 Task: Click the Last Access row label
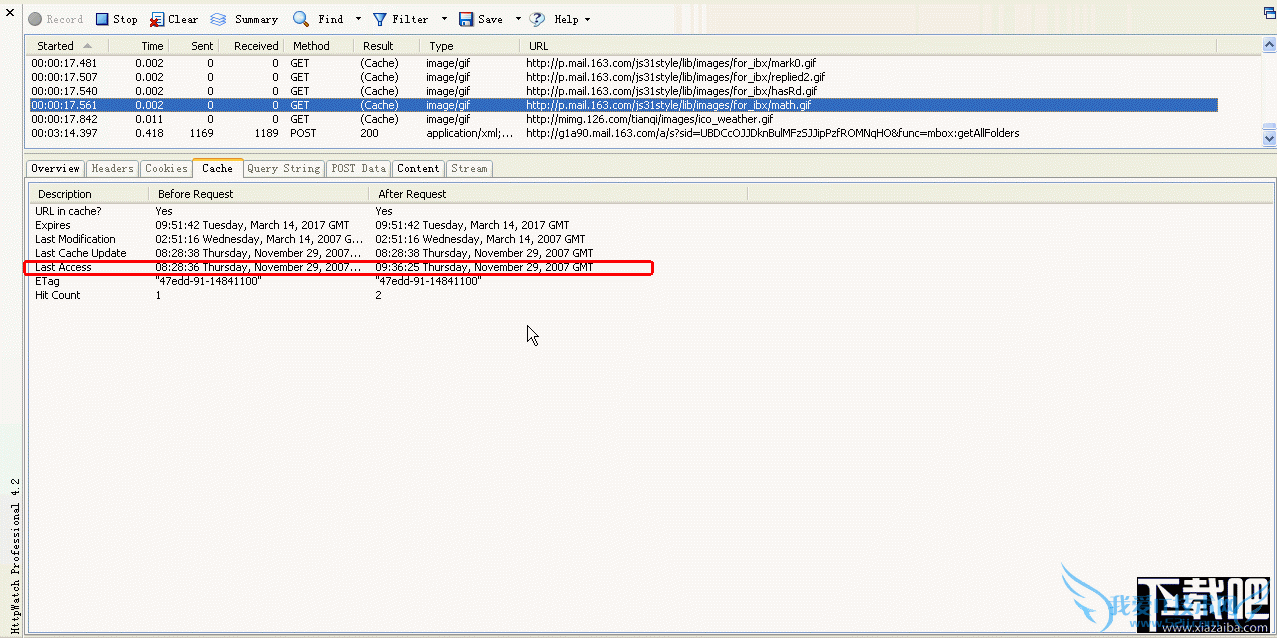coord(63,267)
